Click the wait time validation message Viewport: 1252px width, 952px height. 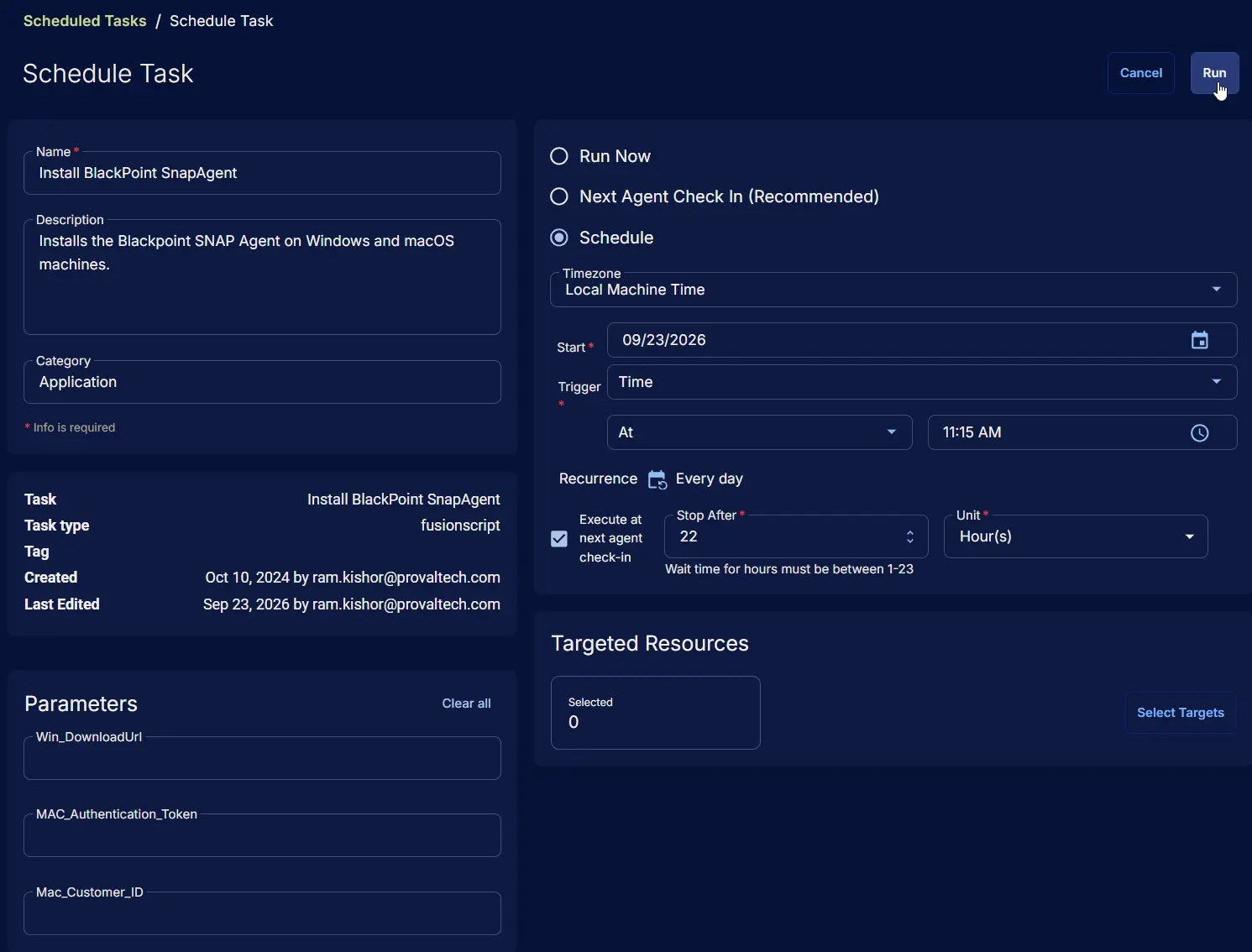pyautogui.click(x=789, y=569)
